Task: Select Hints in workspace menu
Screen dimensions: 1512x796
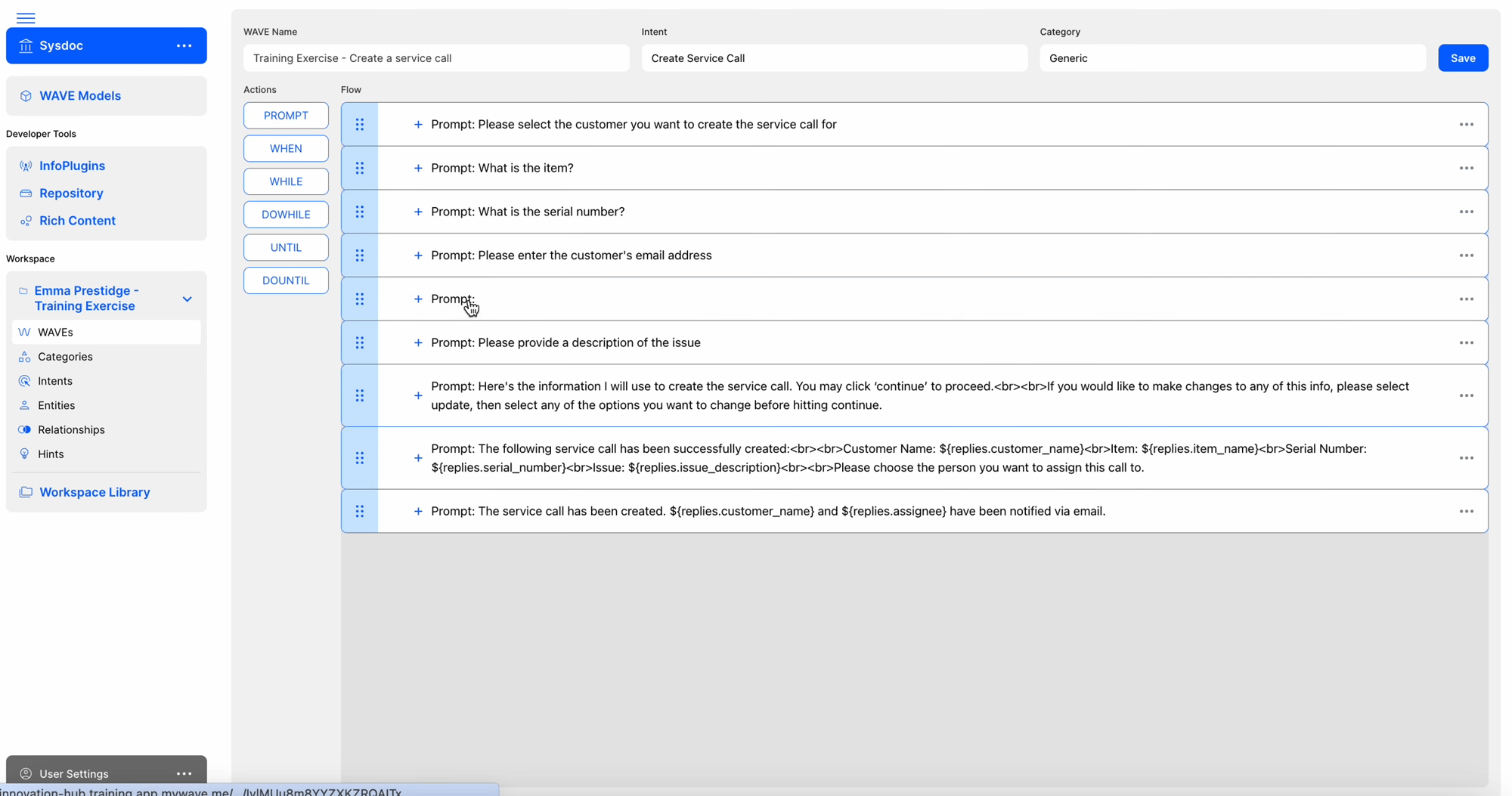Action: pyautogui.click(x=106, y=454)
